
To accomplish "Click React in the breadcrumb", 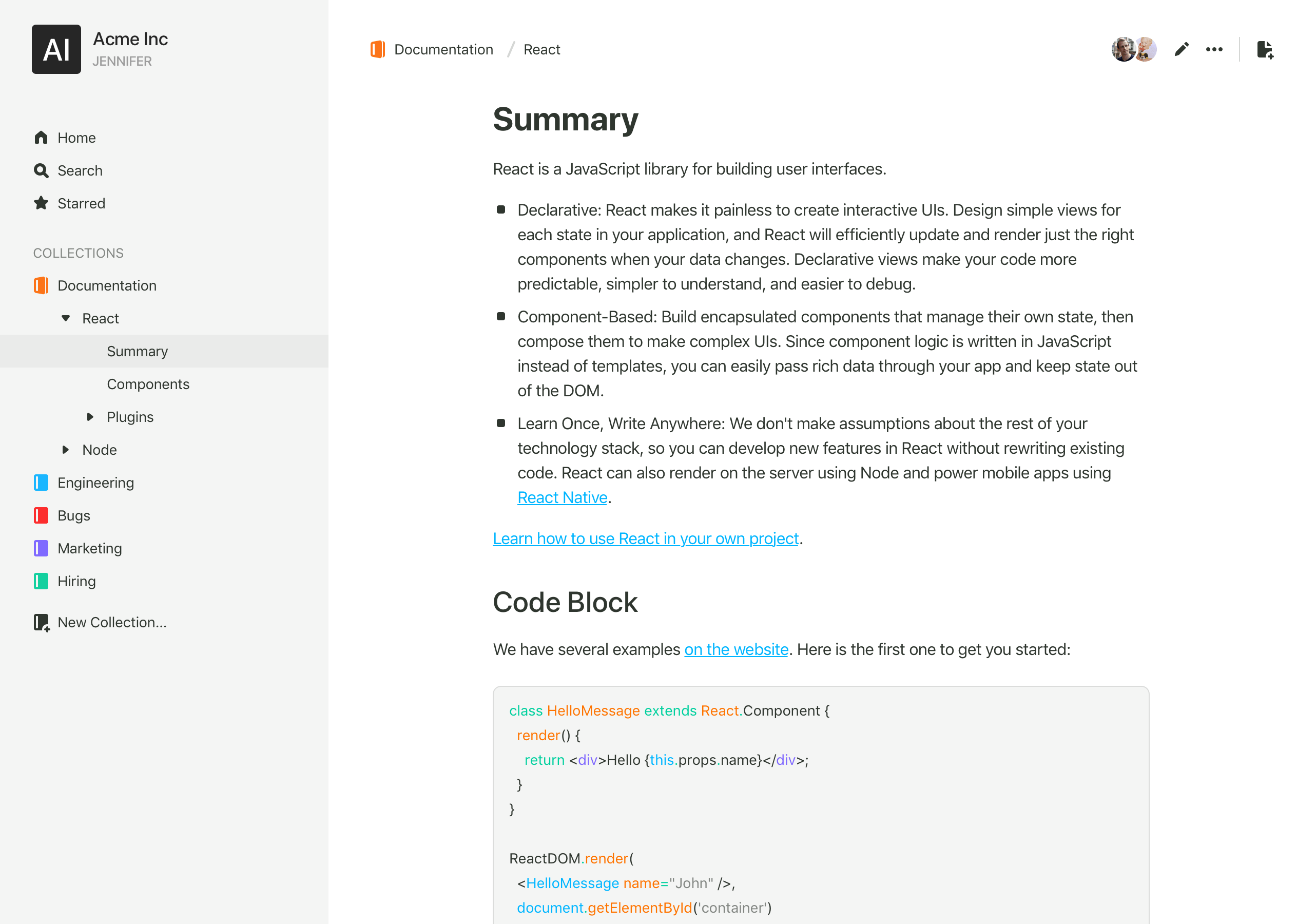I will 541,50.
